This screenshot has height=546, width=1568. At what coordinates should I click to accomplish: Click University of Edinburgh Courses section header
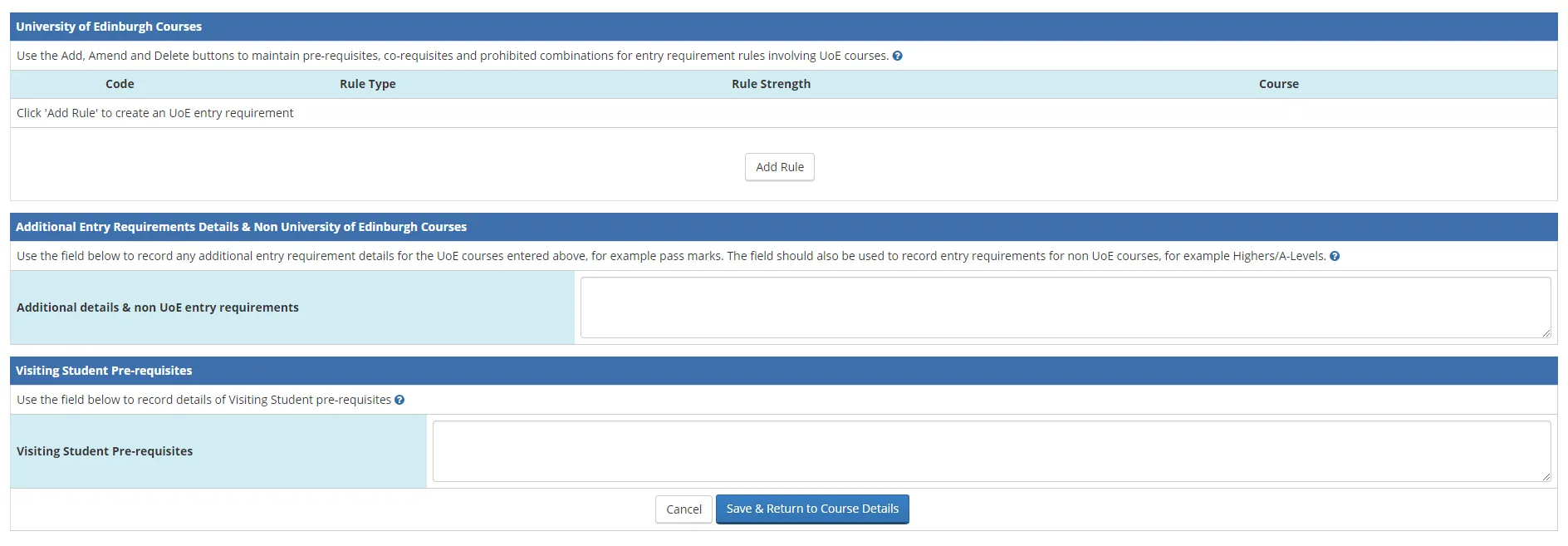click(x=784, y=27)
